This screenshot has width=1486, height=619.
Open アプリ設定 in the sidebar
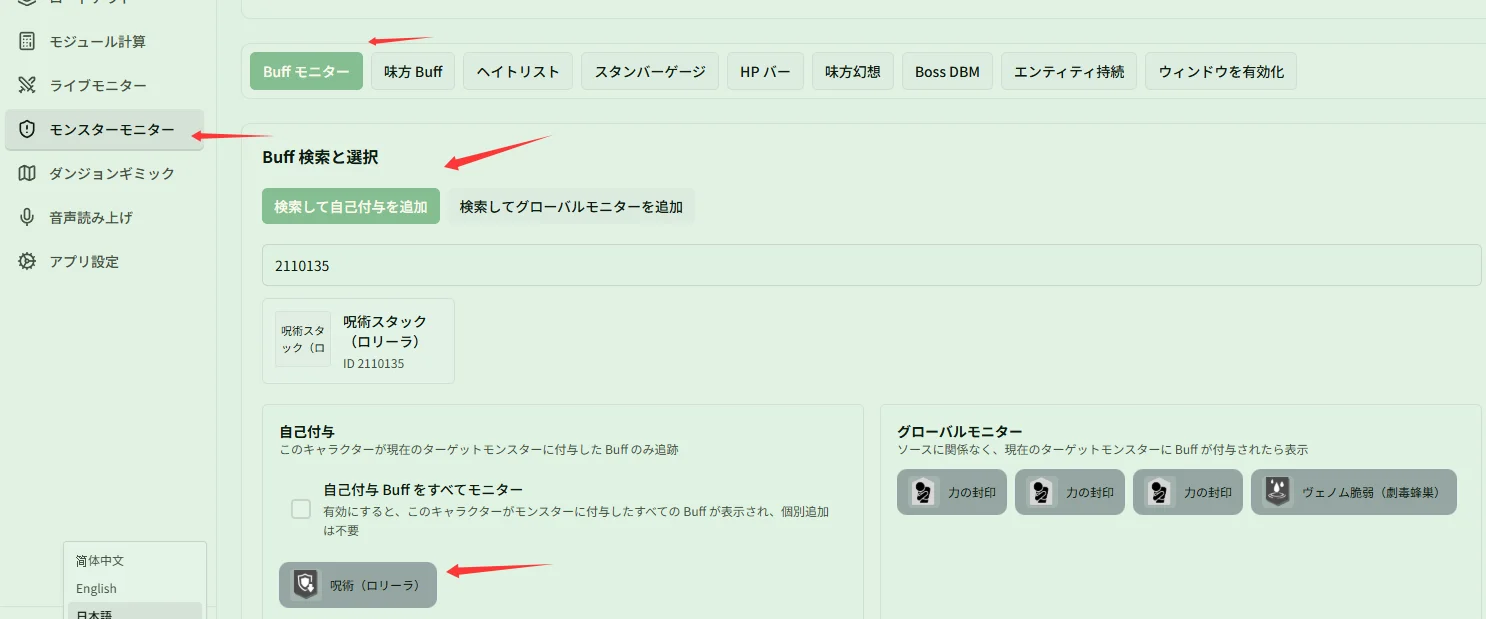pos(104,261)
